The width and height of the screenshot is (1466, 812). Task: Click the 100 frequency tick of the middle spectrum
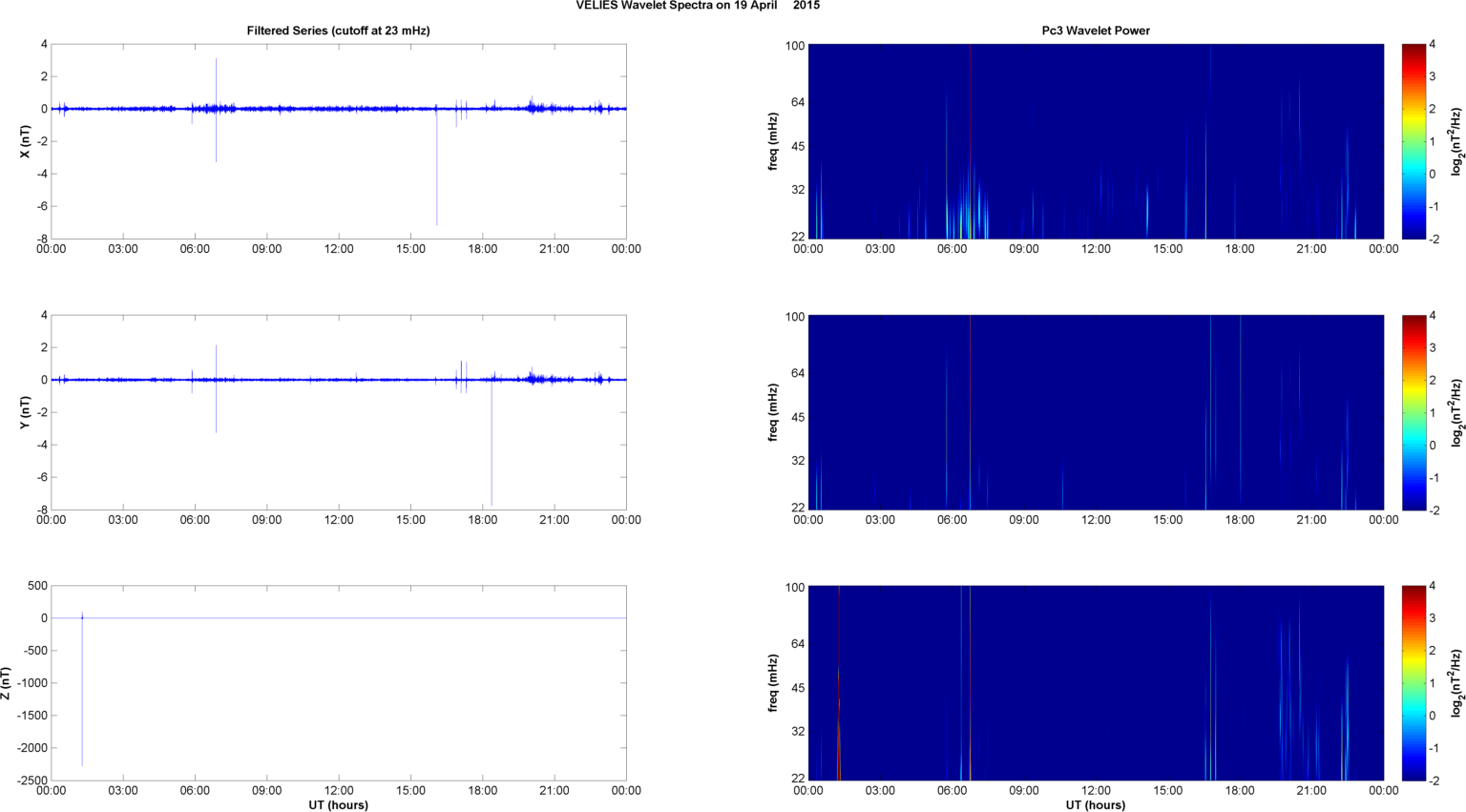tap(795, 317)
